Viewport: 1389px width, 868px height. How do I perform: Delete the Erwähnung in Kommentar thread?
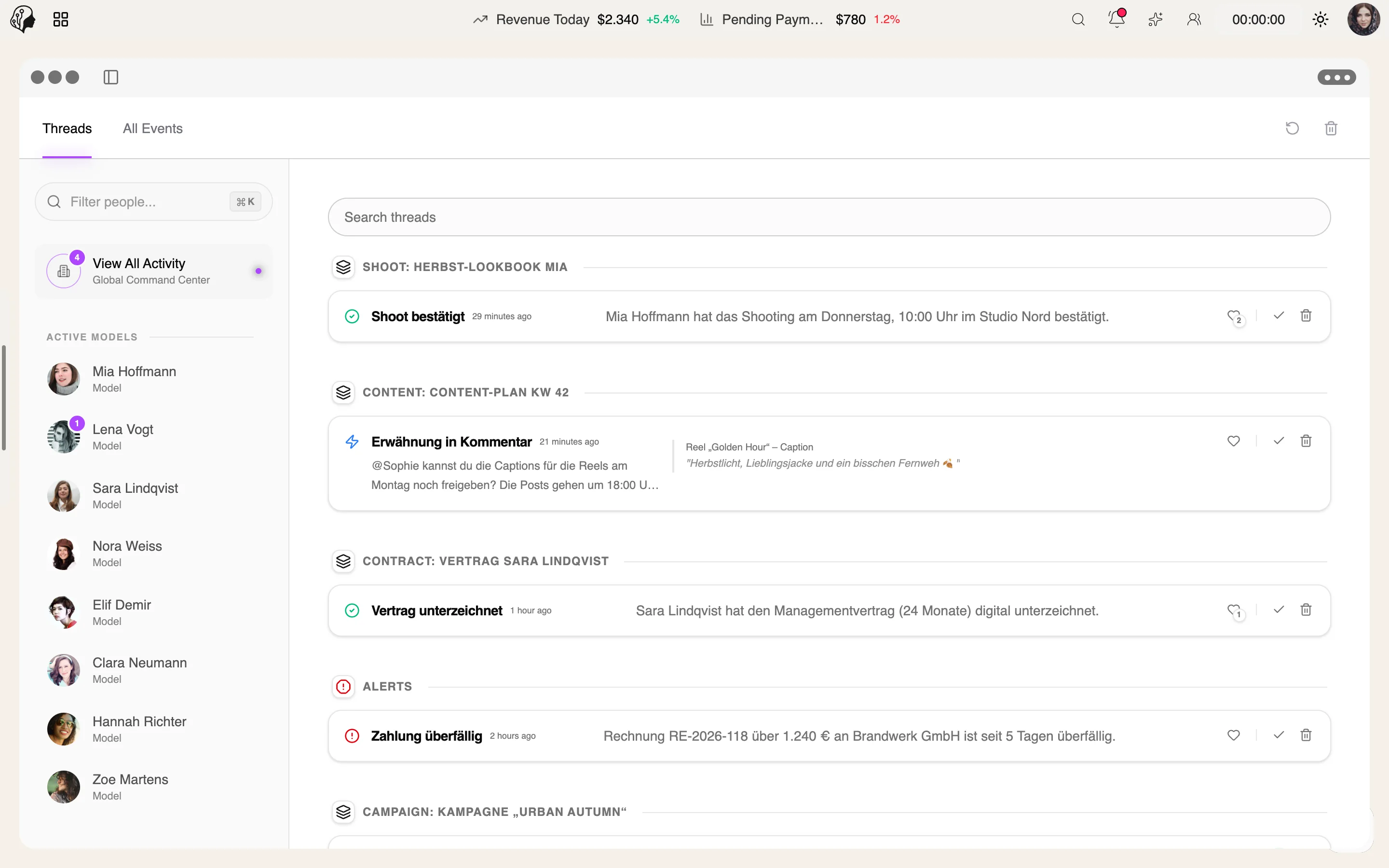1306,441
